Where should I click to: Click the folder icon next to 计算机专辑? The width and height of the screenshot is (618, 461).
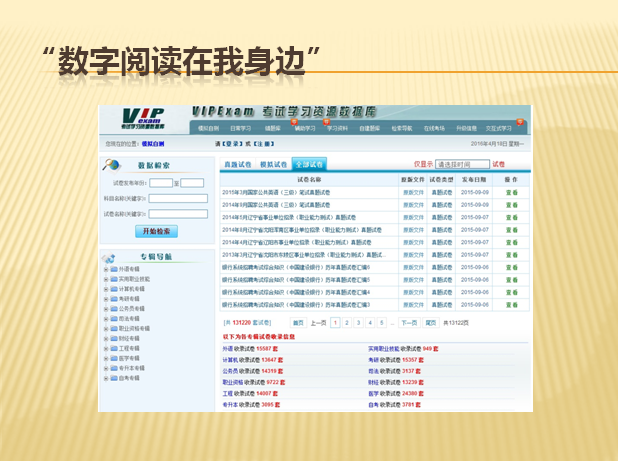(113, 288)
